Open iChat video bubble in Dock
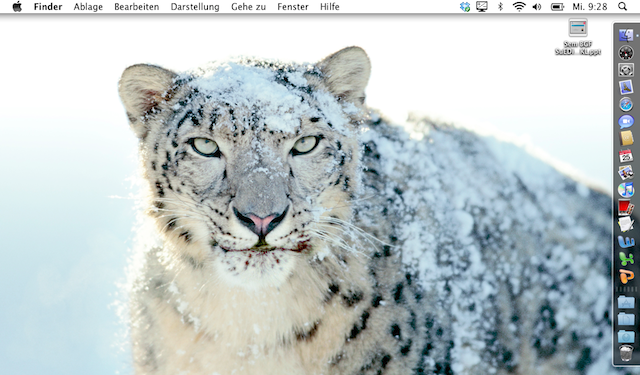The width and height of the screenshot is (640, 375). point(626,122)
